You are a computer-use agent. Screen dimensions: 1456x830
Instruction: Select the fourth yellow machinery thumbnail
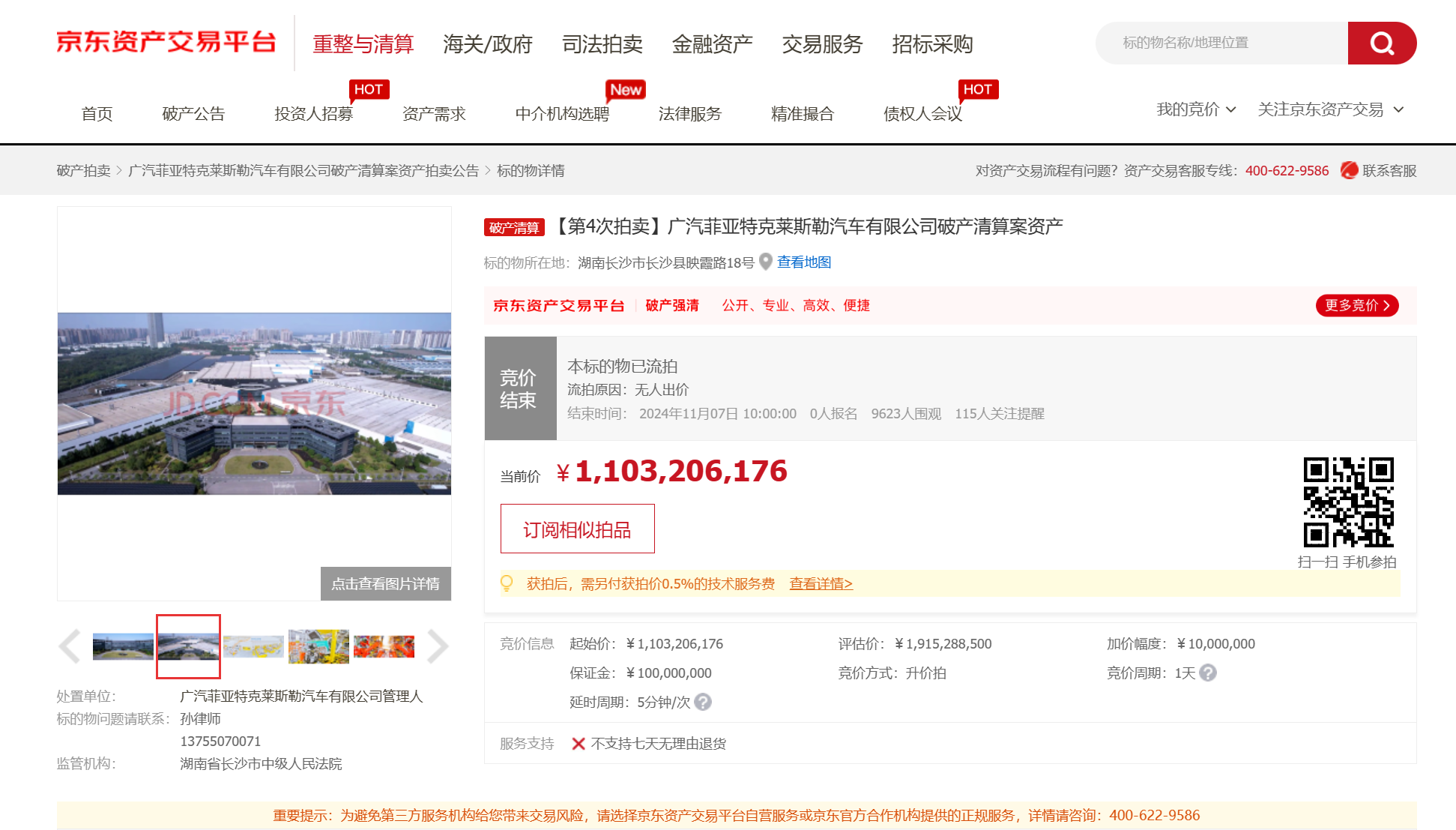tap(318, 646)
